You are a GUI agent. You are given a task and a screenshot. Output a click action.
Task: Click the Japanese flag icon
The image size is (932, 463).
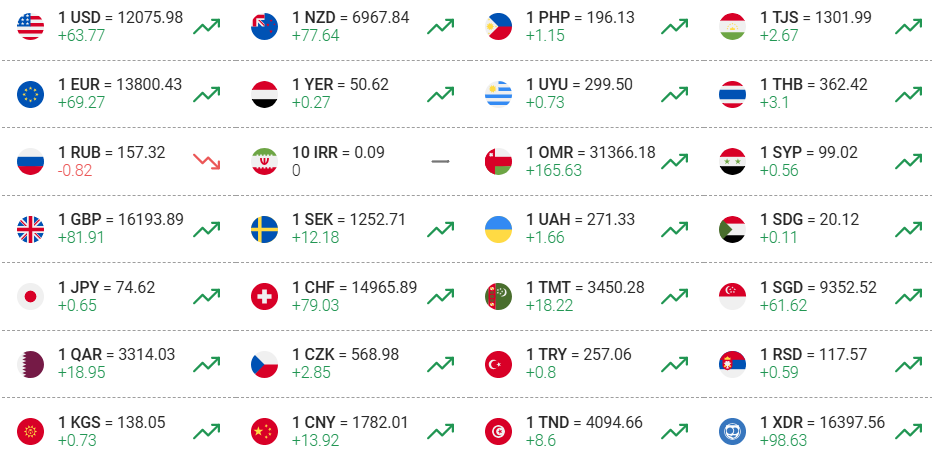[x=30, y=297]
